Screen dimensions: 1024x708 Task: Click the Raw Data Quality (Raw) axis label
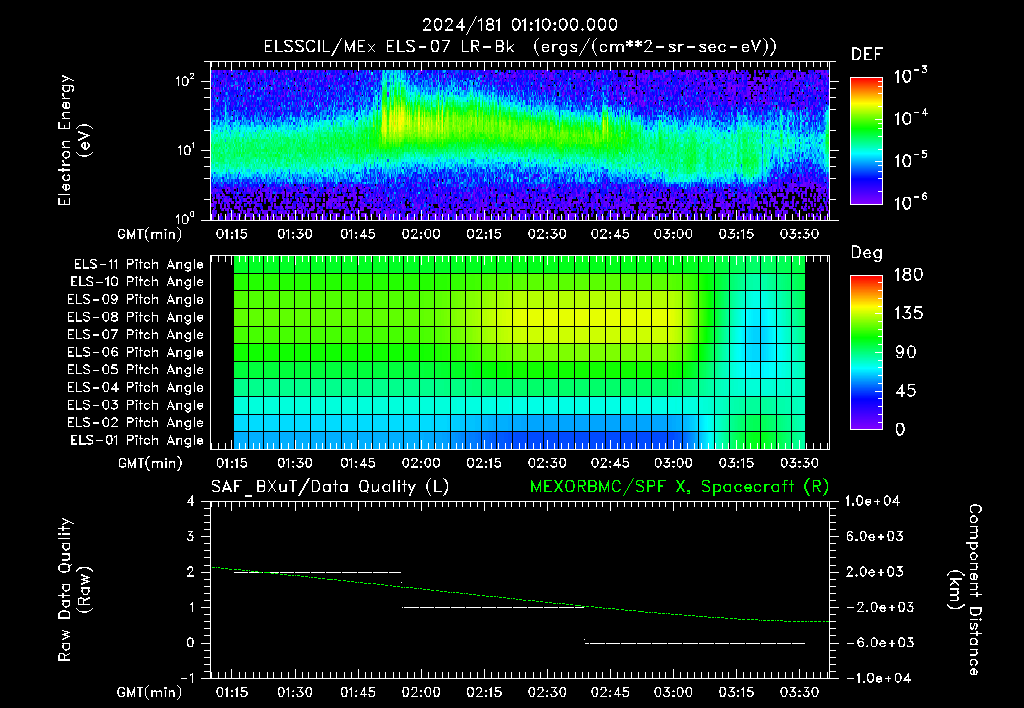coord(74,589)
